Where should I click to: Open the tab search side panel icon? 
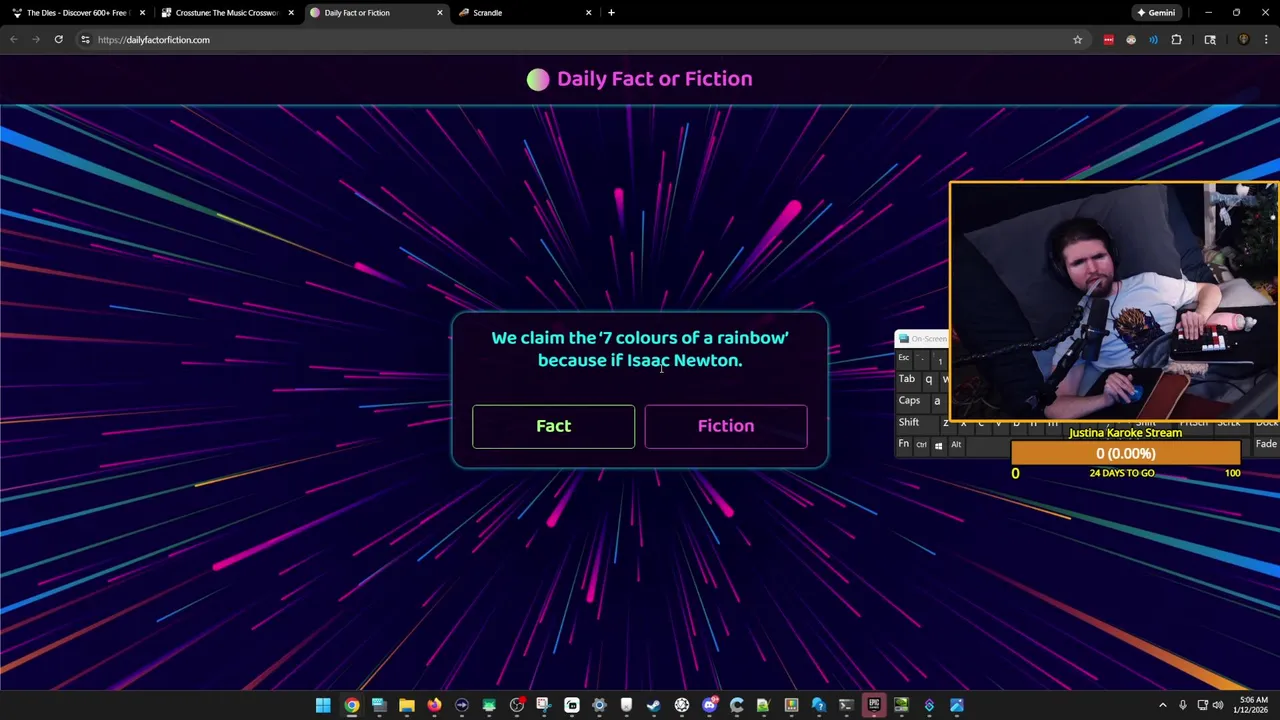(x=1210, y=40)
